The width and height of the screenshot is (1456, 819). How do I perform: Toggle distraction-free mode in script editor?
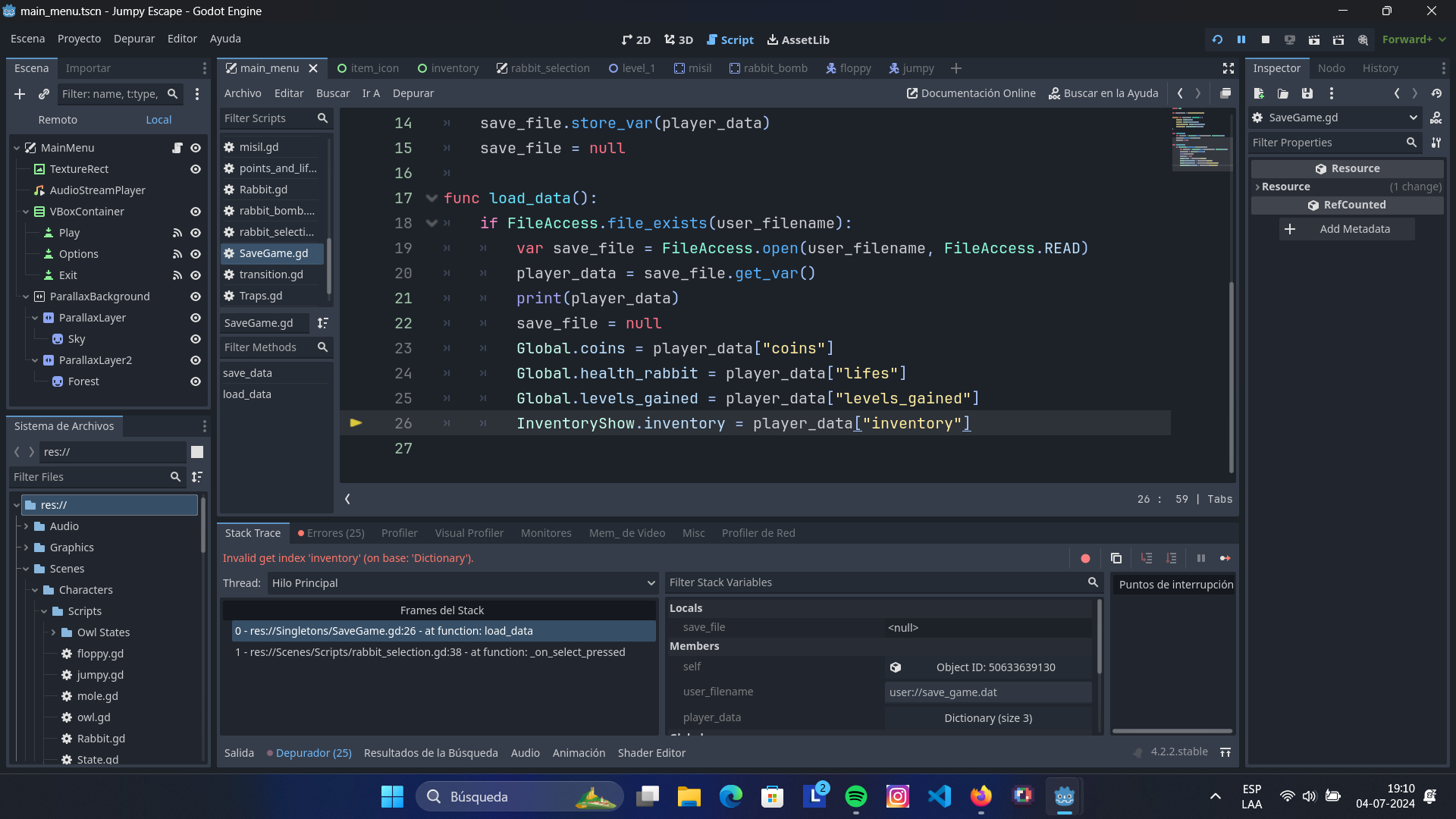(1228, 67)
